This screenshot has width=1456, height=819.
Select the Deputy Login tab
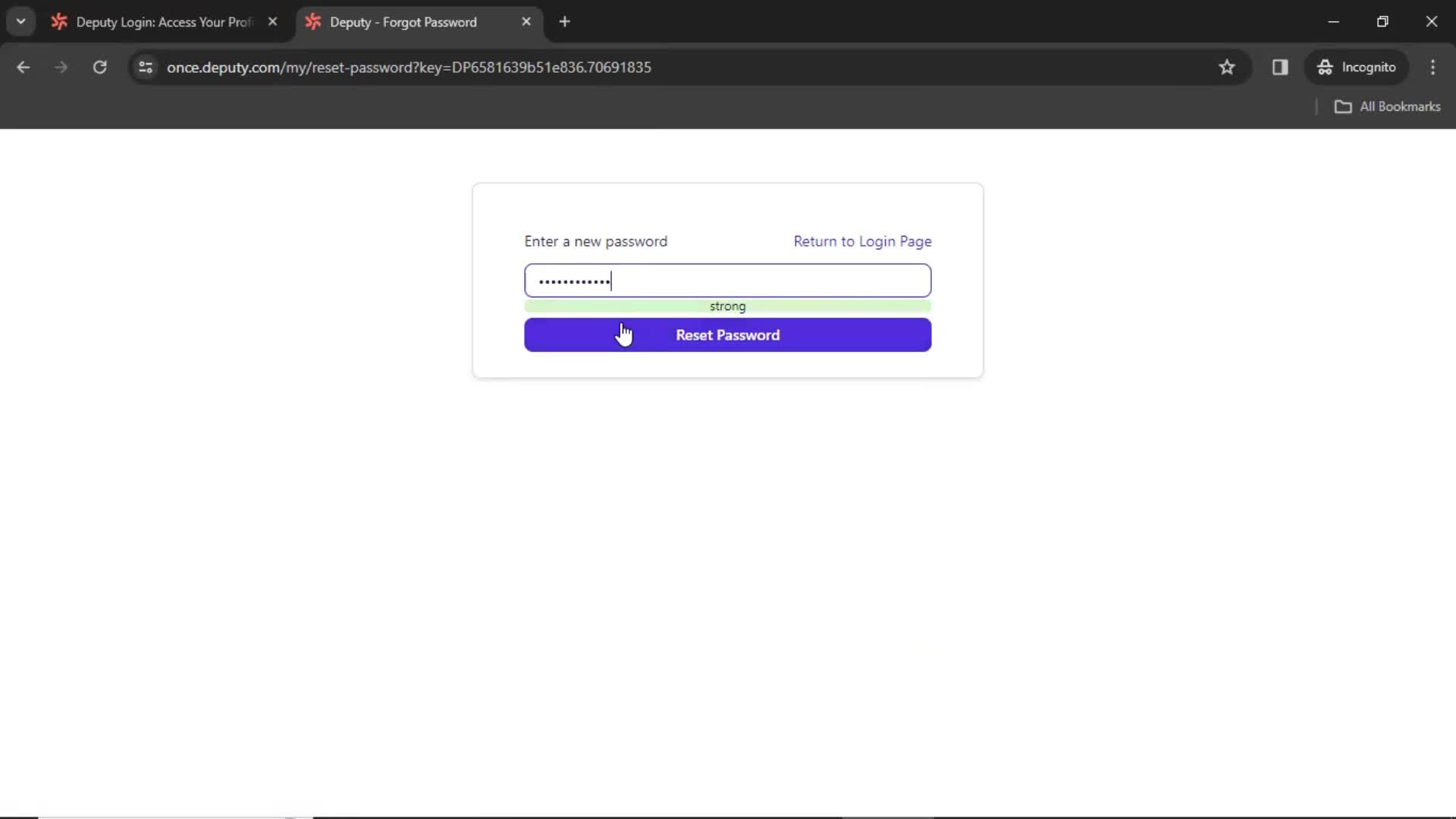tap(164, 22)
